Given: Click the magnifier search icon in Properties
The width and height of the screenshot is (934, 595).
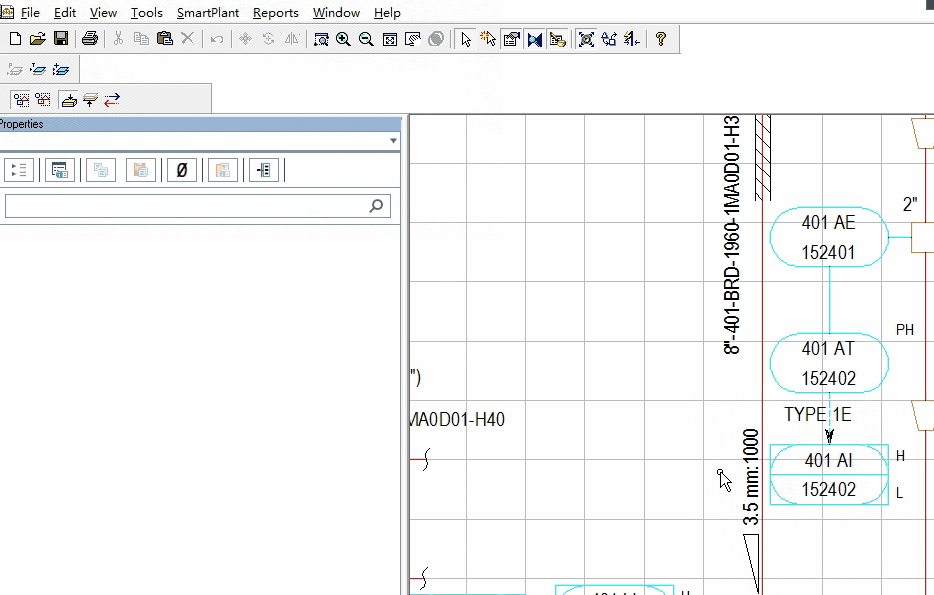Looking at the screenshot, I should pyautogui.click(x=376, y=206).
